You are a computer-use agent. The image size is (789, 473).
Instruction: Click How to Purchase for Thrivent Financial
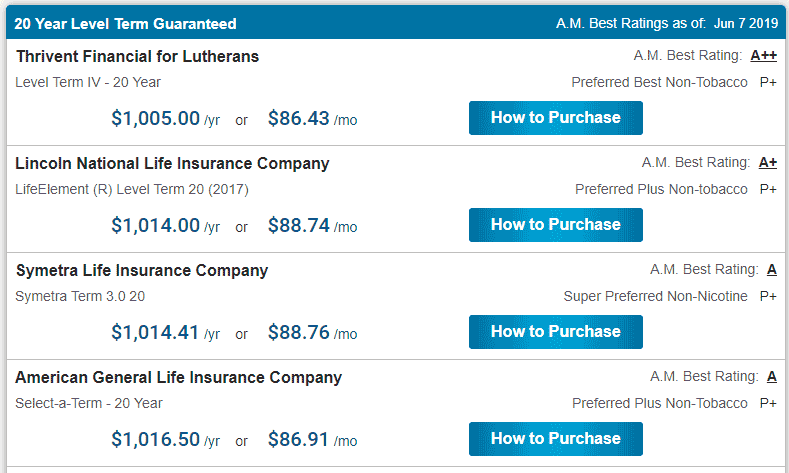pyautogui.click(x=556, y=118)
